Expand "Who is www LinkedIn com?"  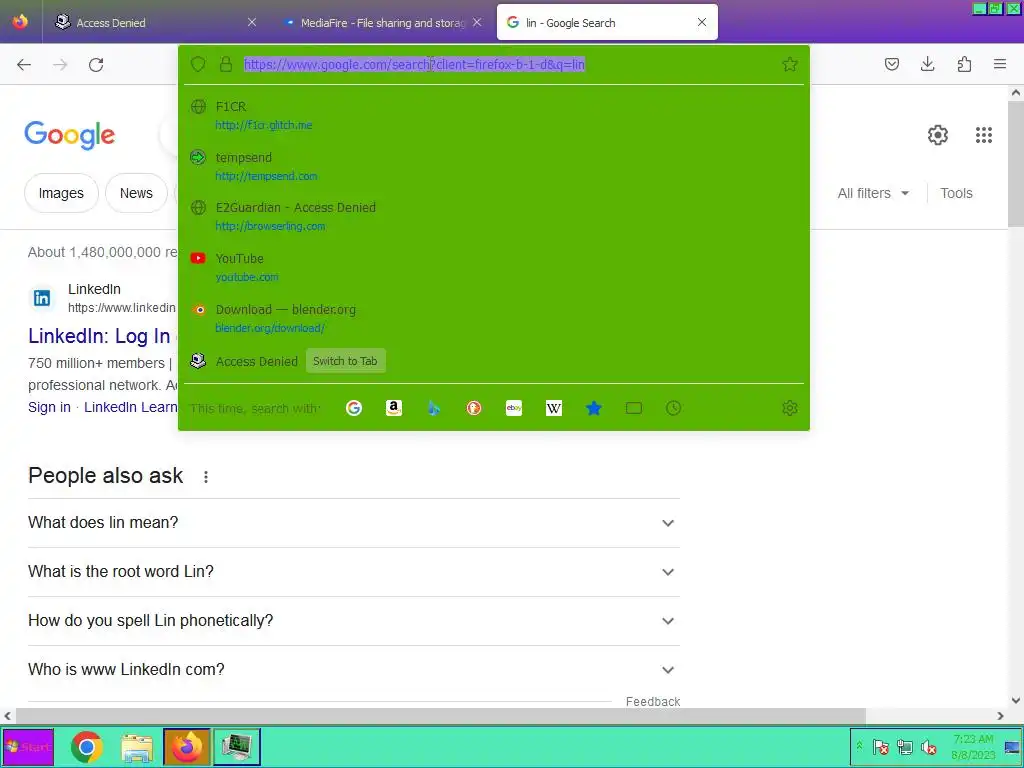click(x=354, y=670)
